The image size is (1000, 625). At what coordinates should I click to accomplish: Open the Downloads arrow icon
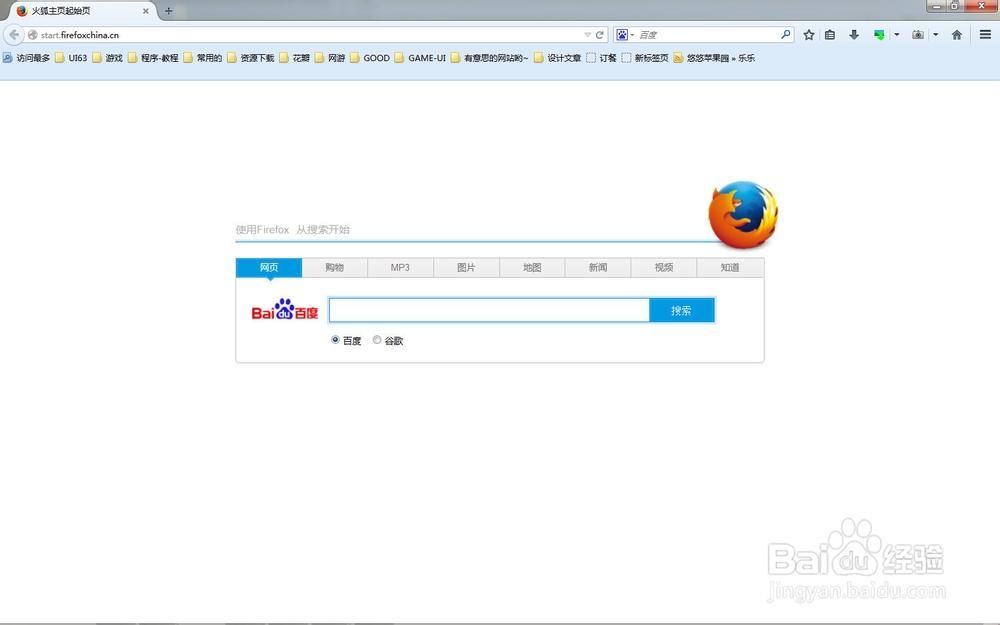[x=854, y=35]
